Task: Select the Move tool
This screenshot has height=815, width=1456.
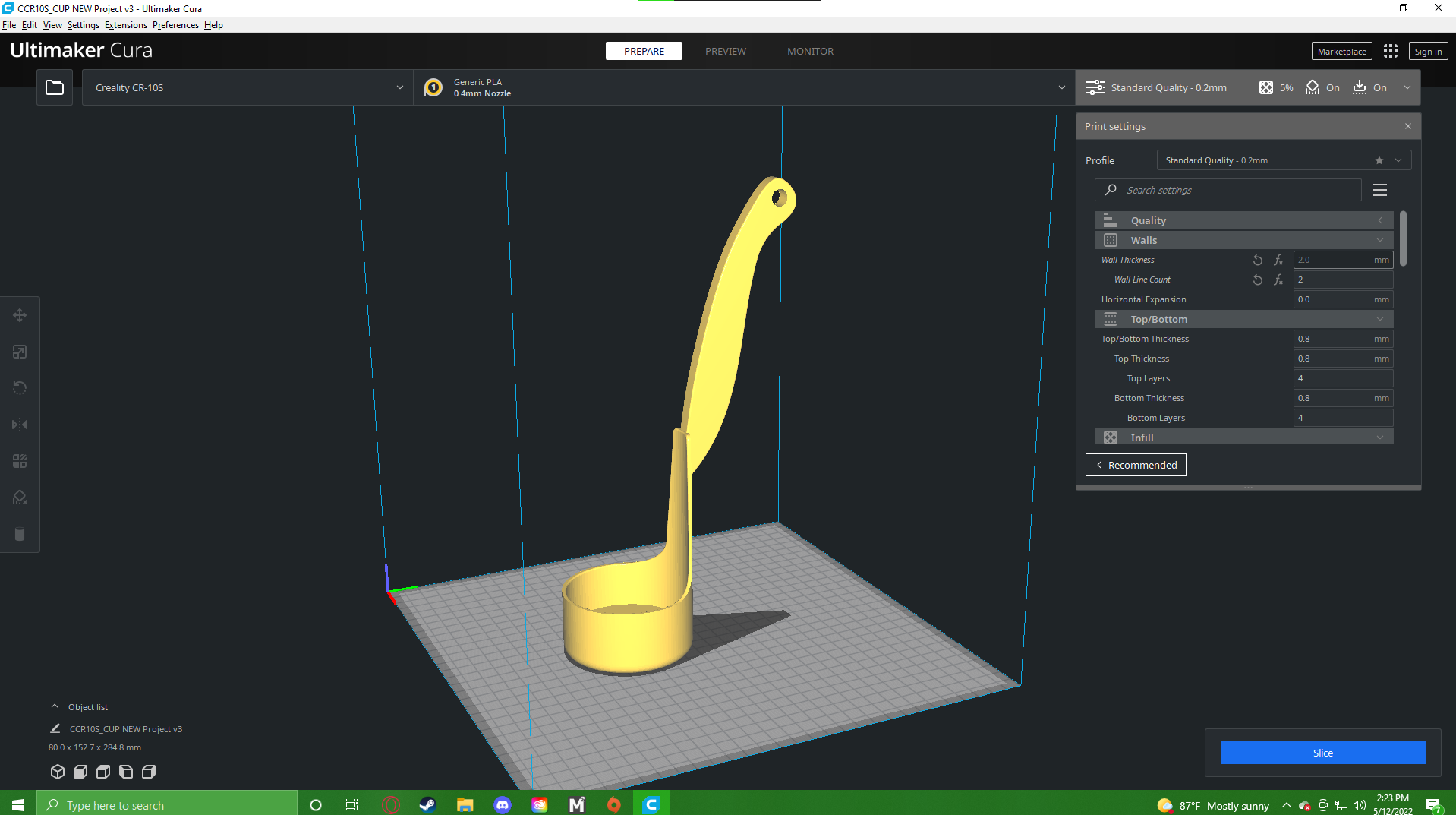Action: click(x=20, y=315)
